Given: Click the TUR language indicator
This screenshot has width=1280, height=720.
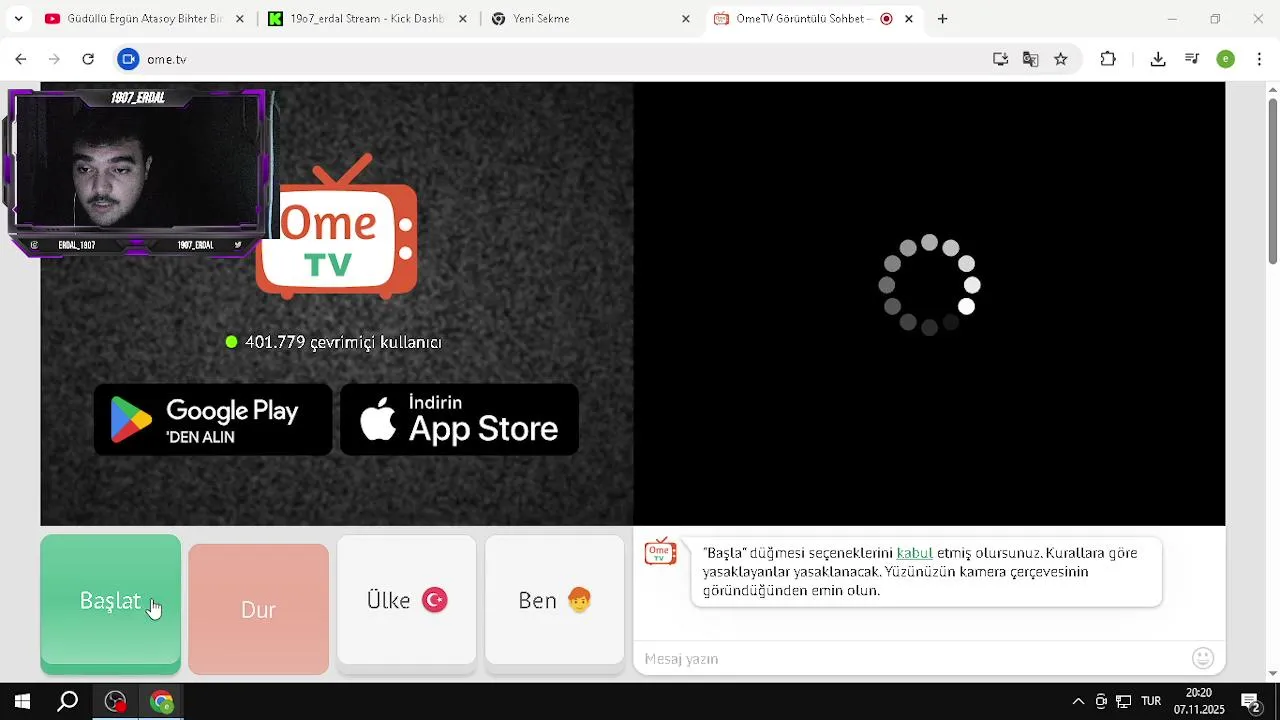Looking at the screenshot, I should [1151, 702].
